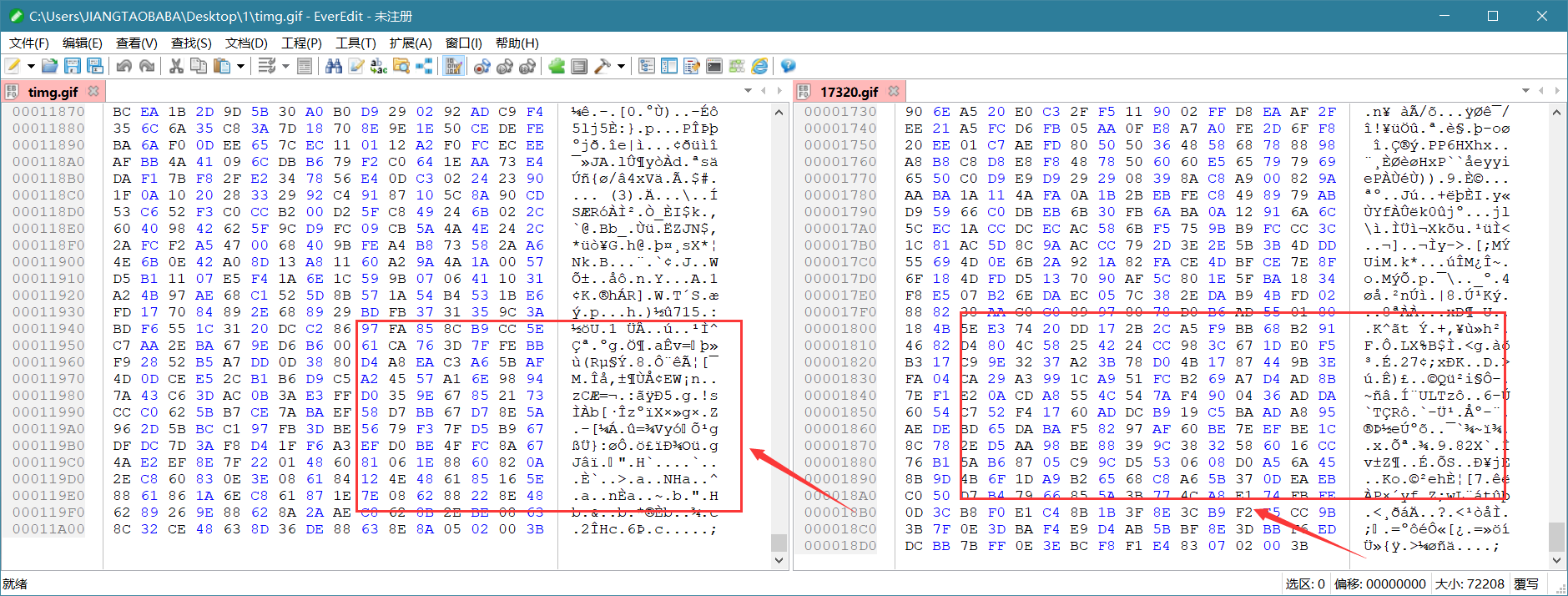
Task: Open left pane tab list dropdown
Action: (748, 91)
